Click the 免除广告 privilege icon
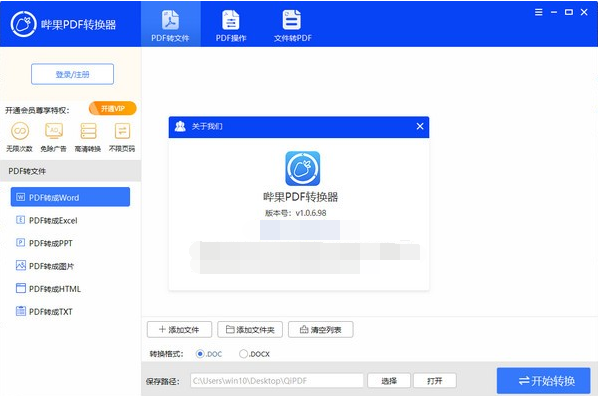The width and height of the screenshot is (598, 396). pos(54,131)
